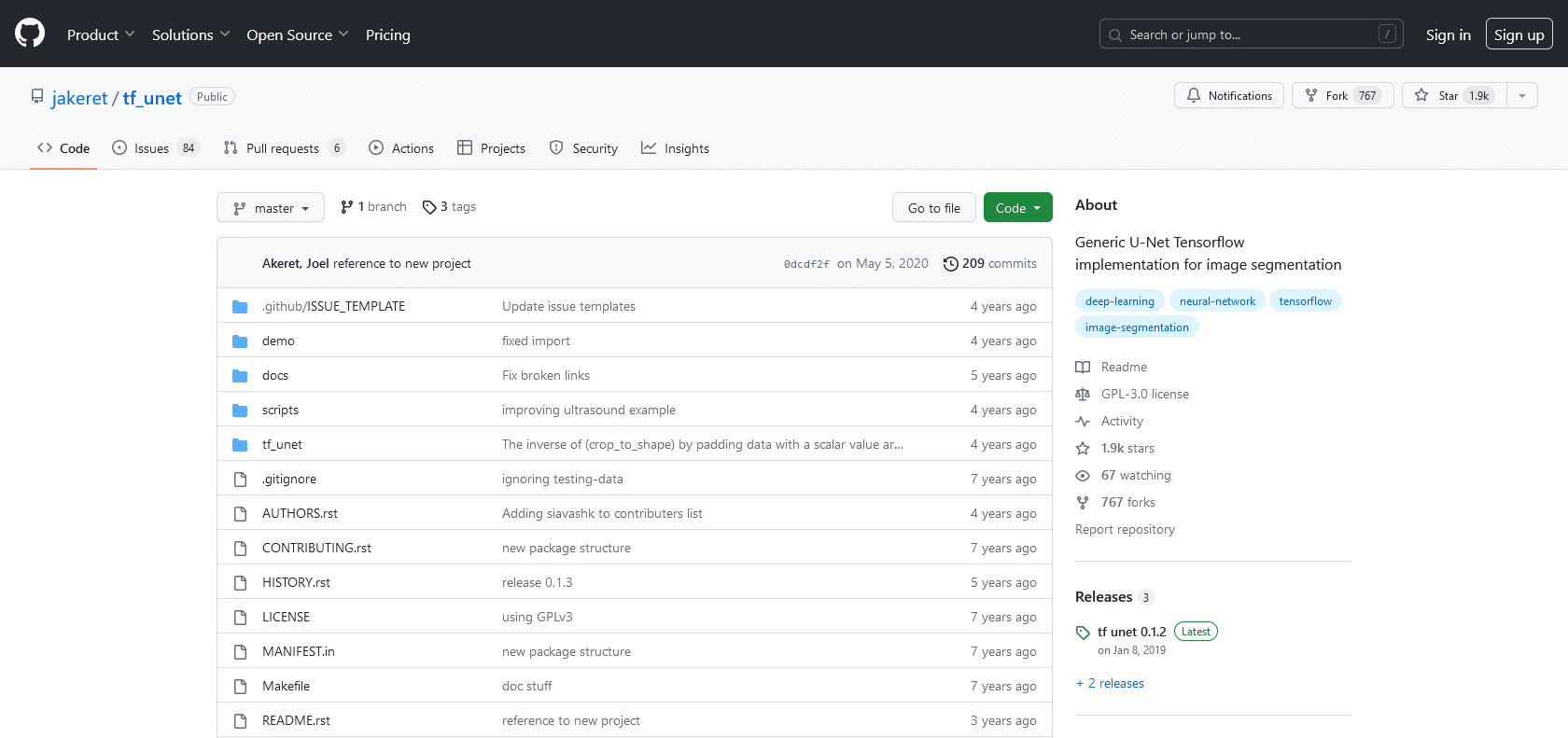Open the Insights tab
This screenshot has height=738, width=1568.
[x=675, y=148]
